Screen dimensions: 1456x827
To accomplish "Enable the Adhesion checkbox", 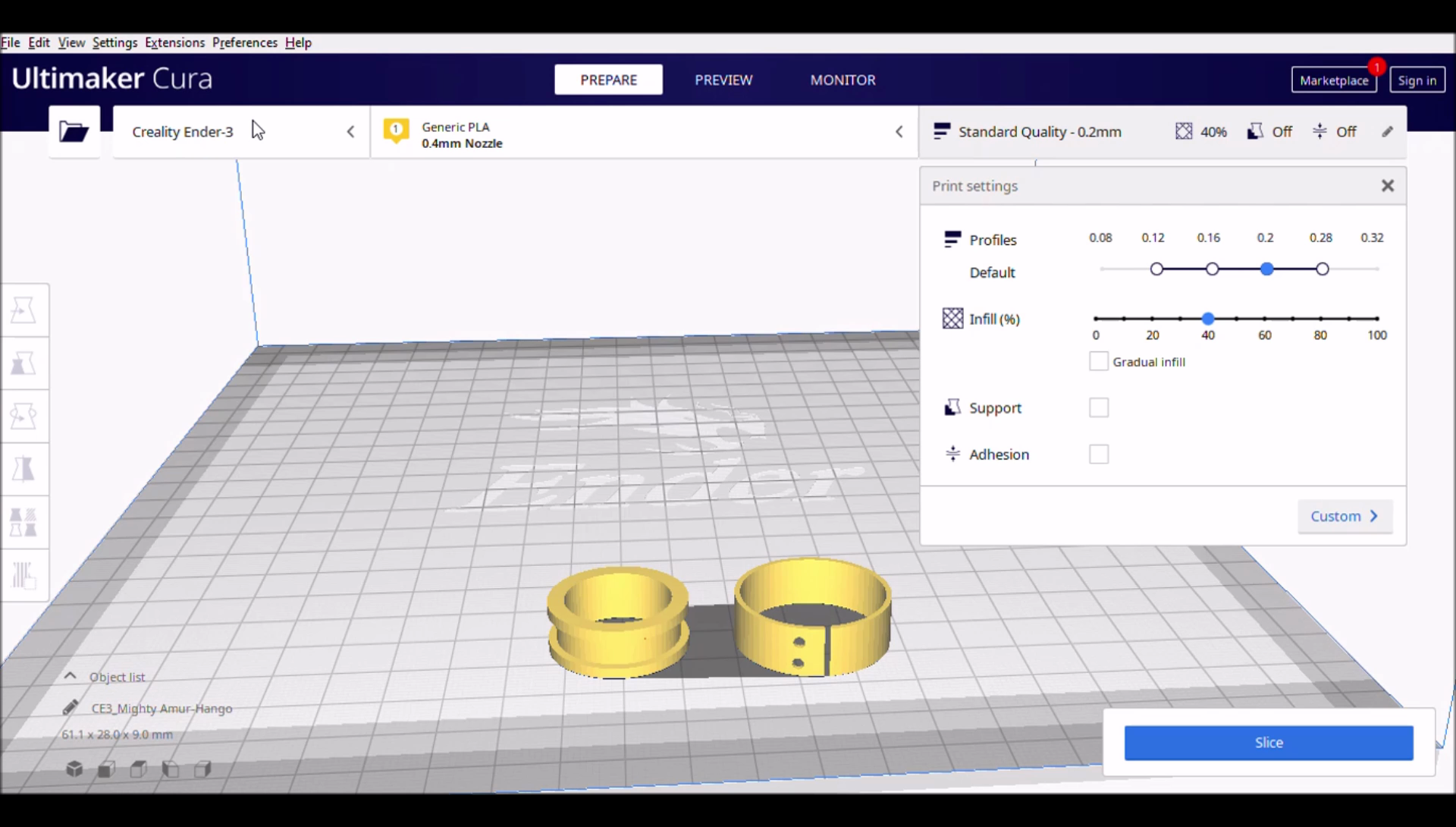I will coord(1098,454).
